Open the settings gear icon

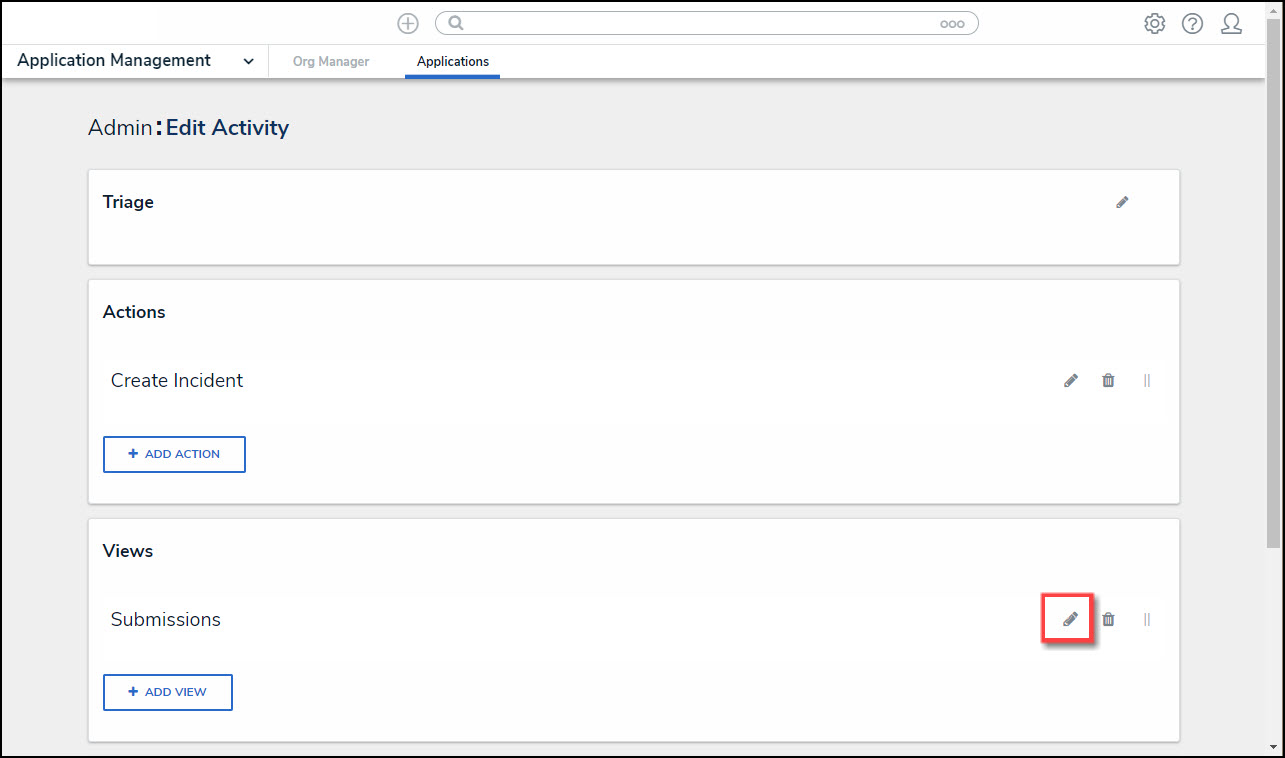[x=1155, y=24]
